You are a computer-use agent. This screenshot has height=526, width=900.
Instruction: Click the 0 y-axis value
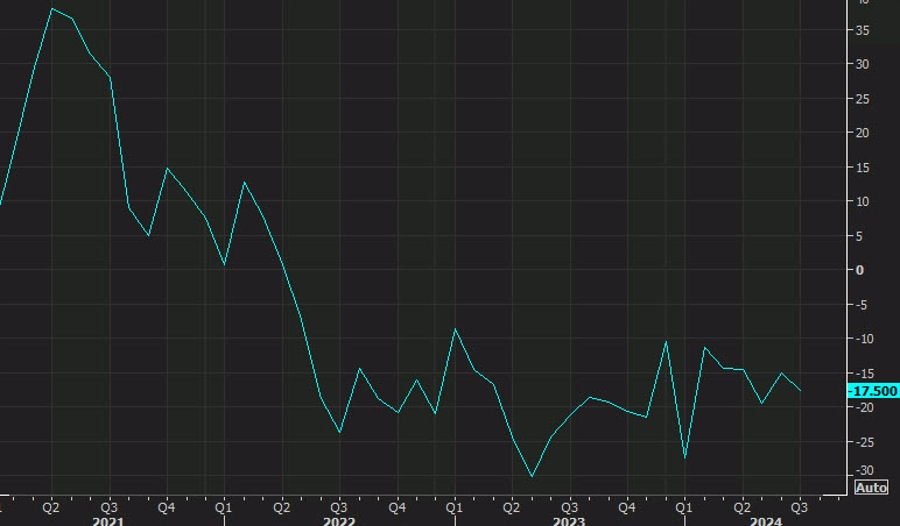[x=859, y=270]
